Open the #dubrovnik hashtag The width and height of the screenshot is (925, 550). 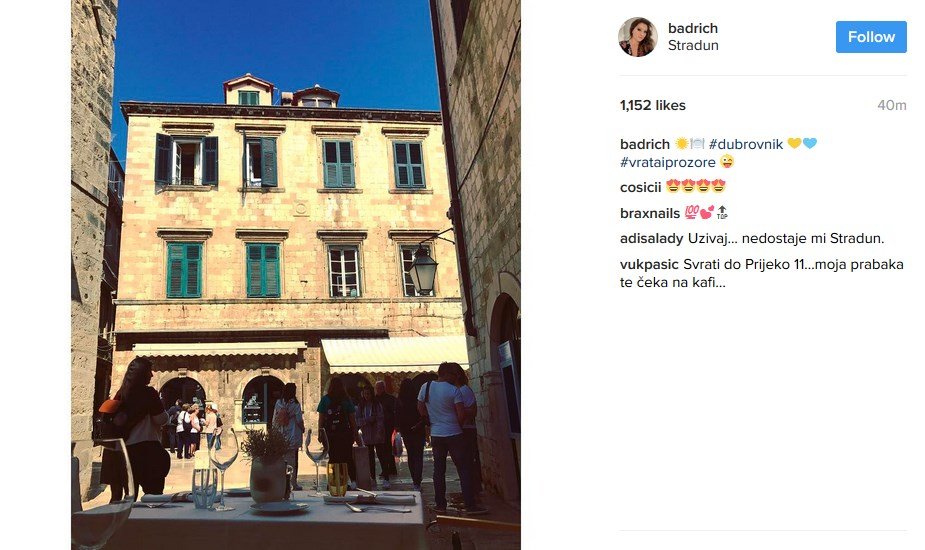click(x=746, y=144)
